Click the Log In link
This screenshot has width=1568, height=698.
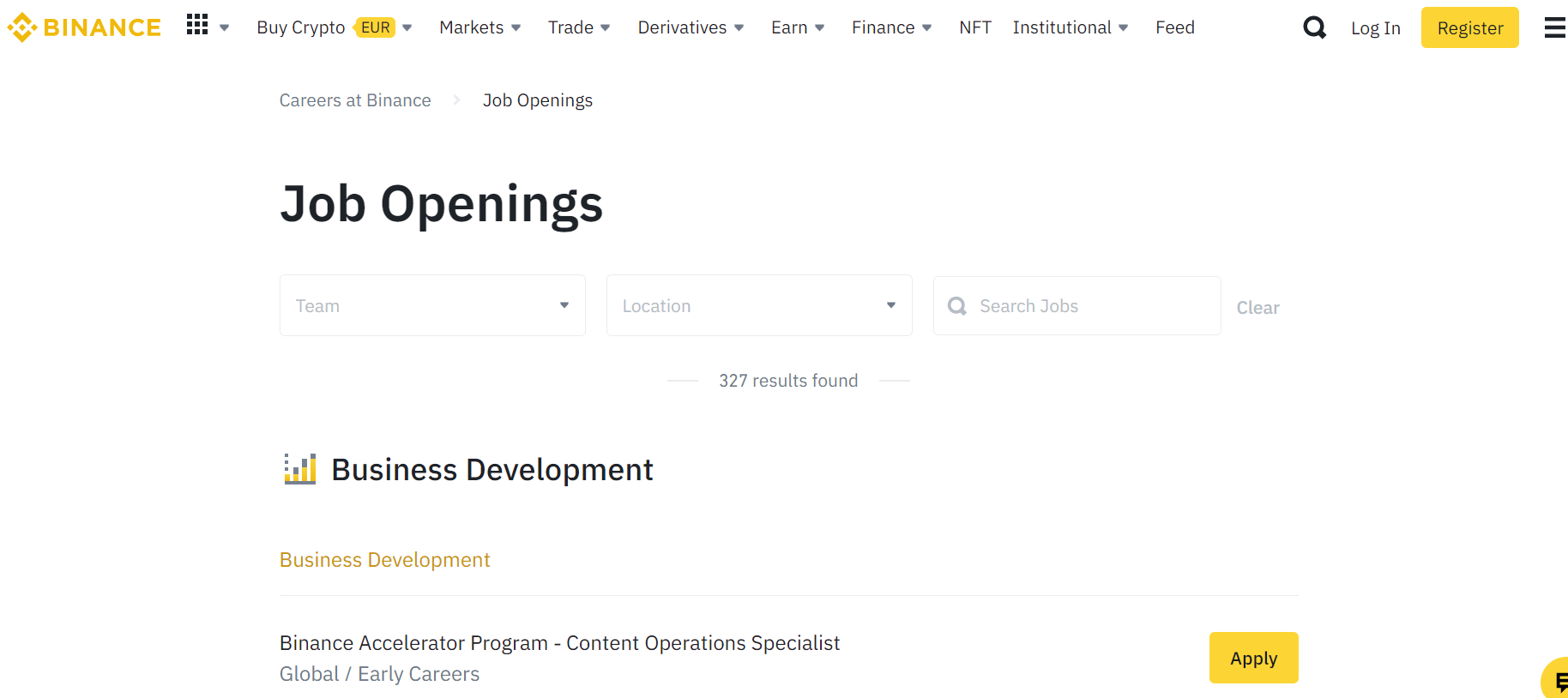click(1375, 28)
